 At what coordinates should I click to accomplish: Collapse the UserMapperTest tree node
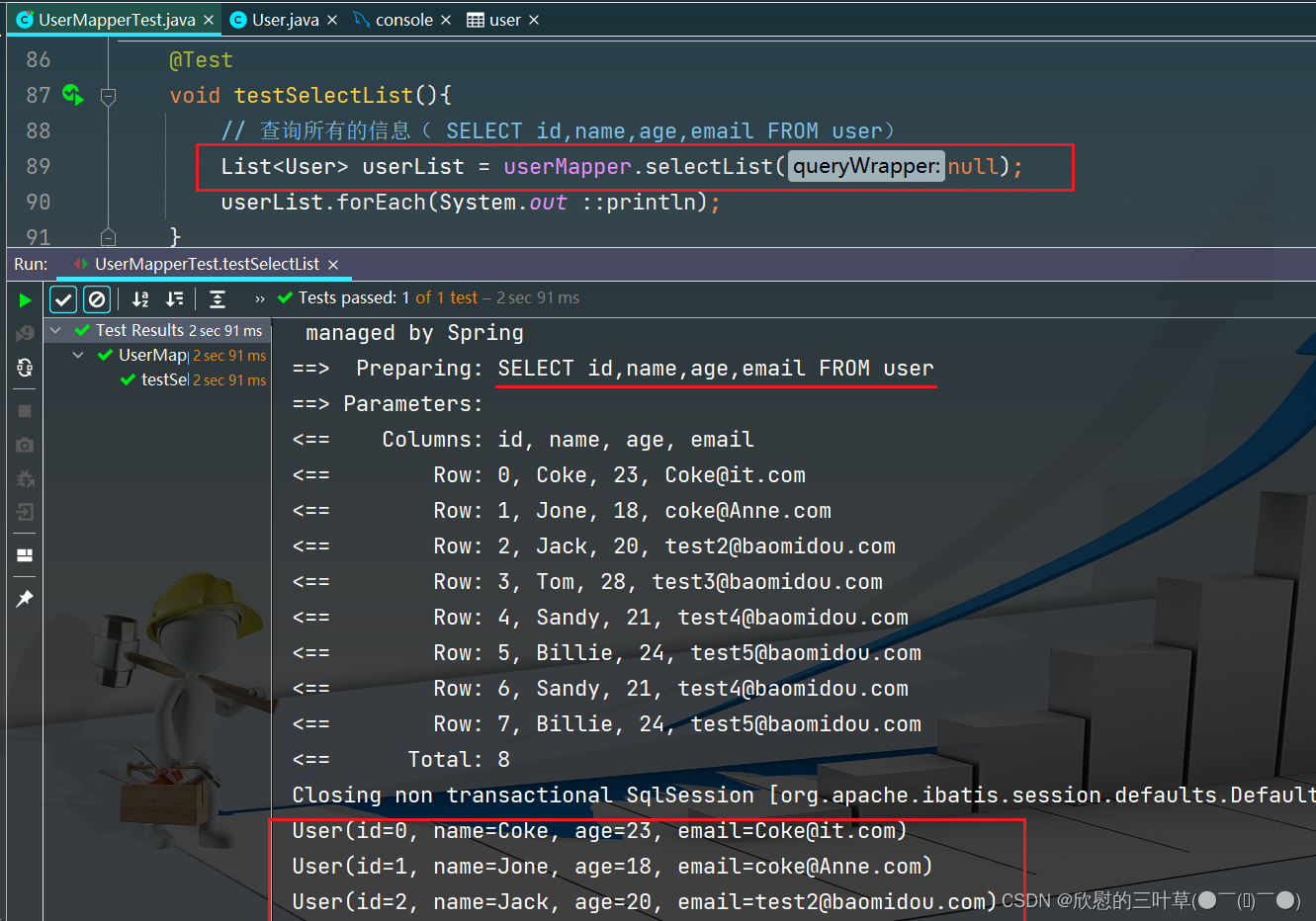(78, 355)
